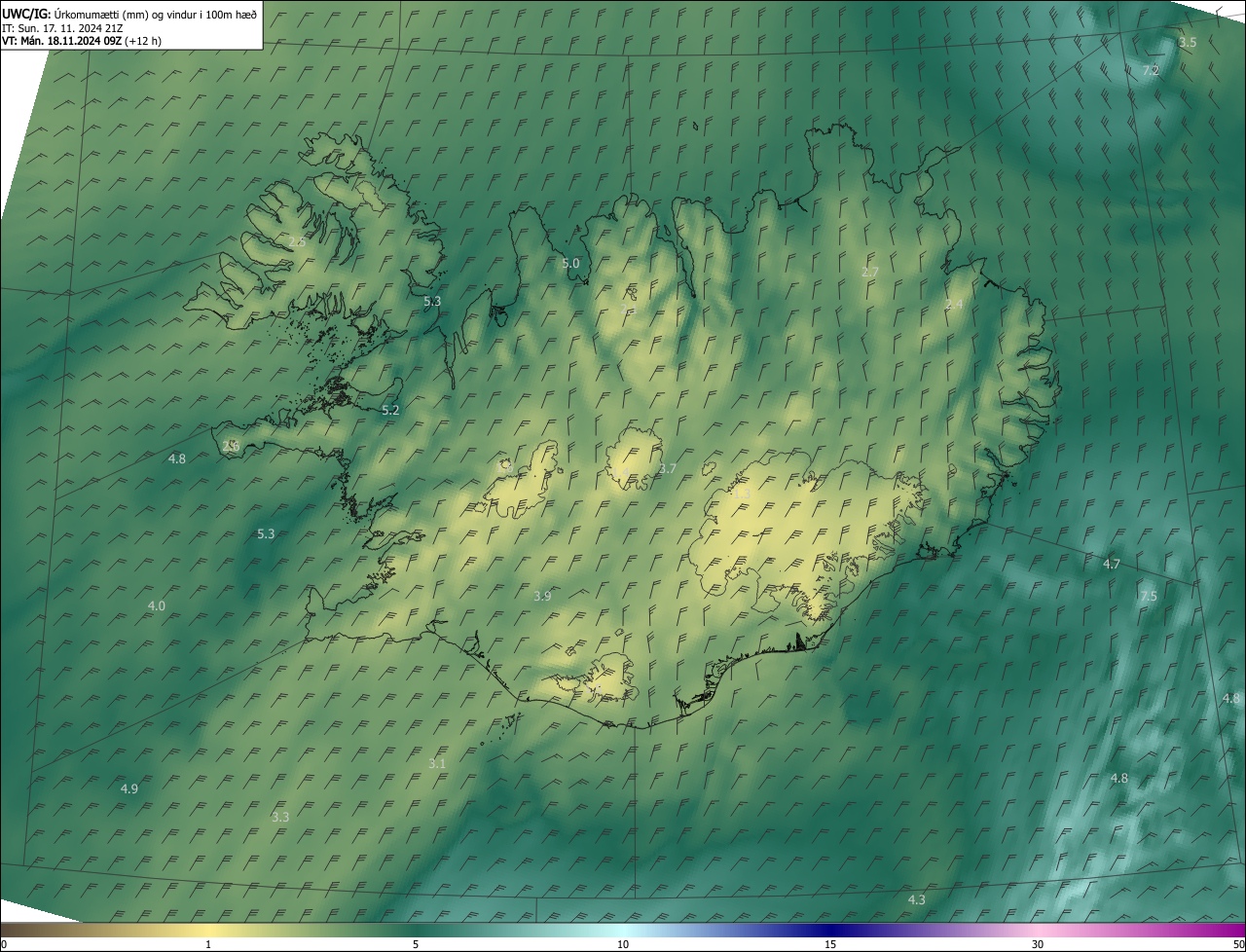Click the 5.0 value label on the map
1246x952 pixels.
click(570, 264)
